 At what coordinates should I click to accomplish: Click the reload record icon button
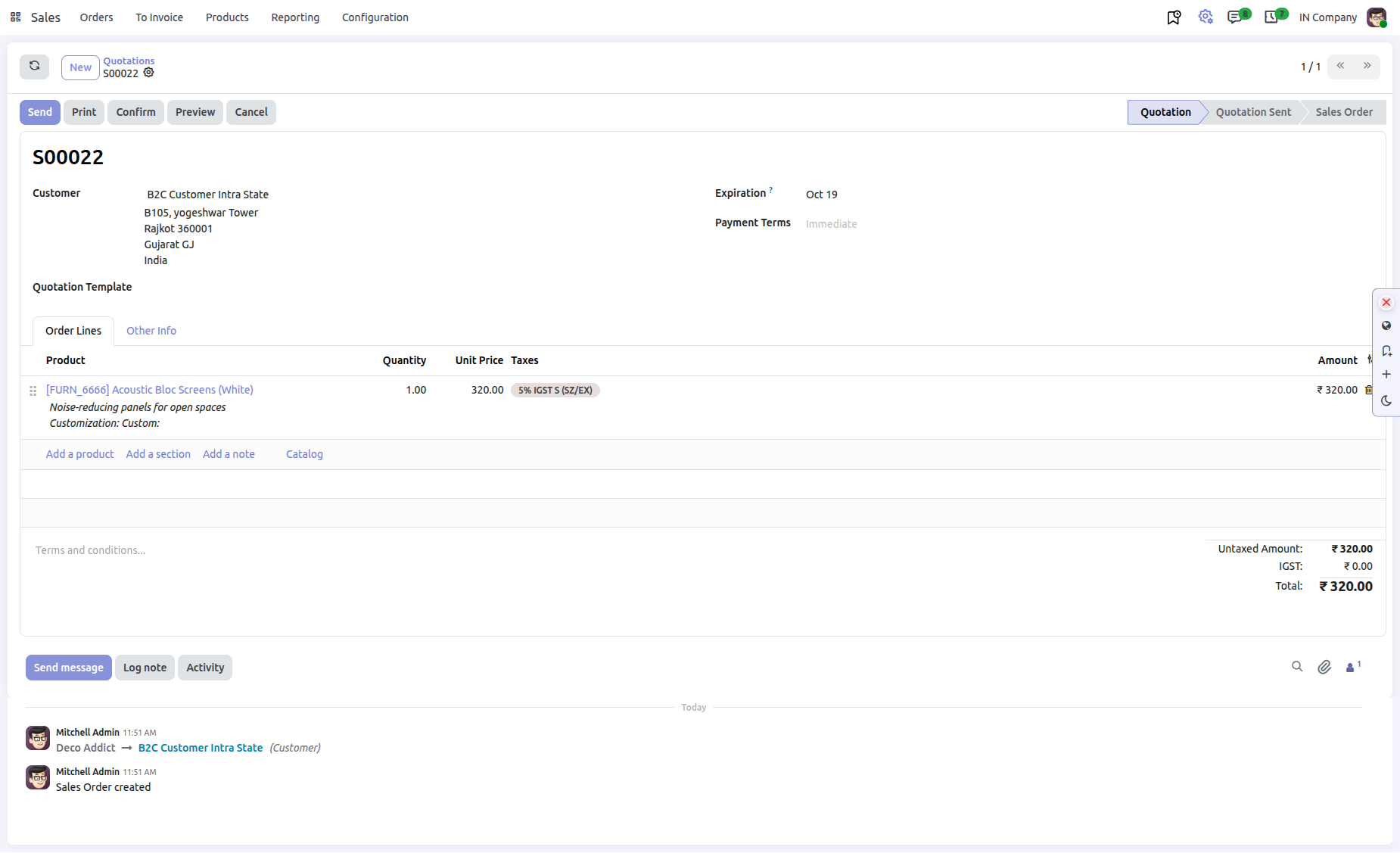tap(35, 67)
